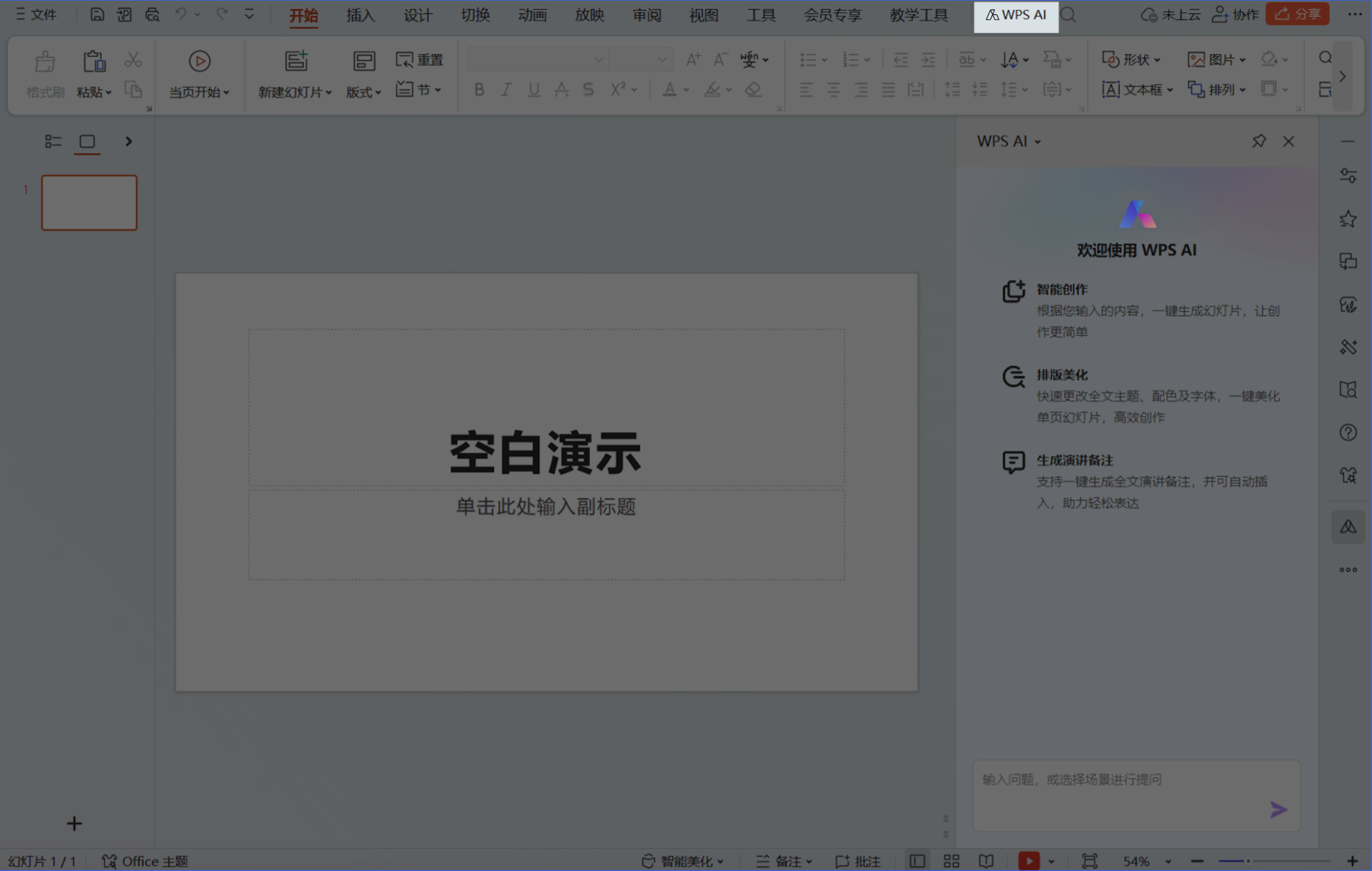This screenshot has height=871, width=1372.
Task: Toggle bold formatting
Action: pos(479,90)
